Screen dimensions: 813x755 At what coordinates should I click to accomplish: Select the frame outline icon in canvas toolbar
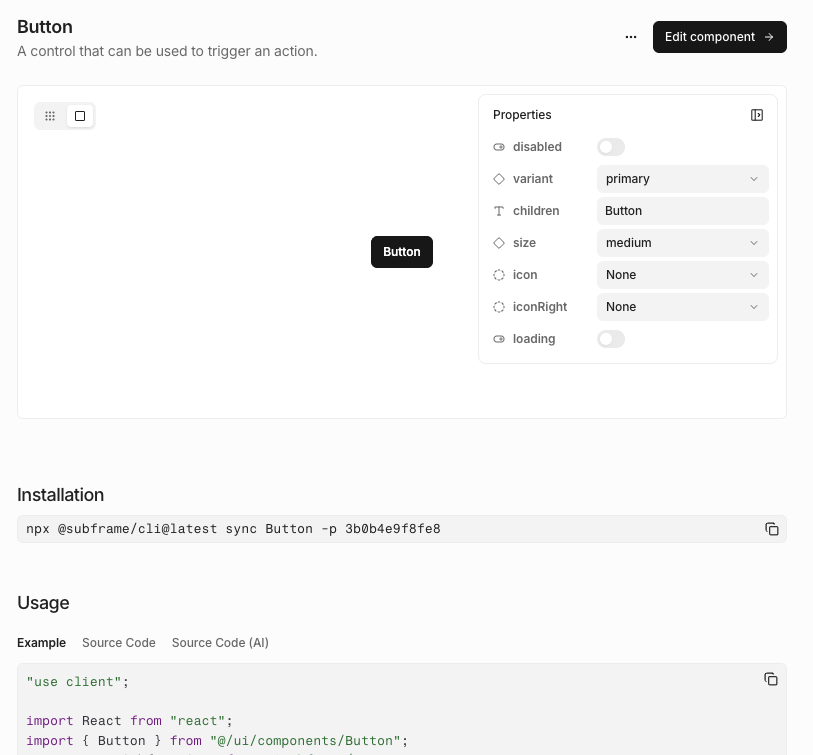click(x=80, y=116)
